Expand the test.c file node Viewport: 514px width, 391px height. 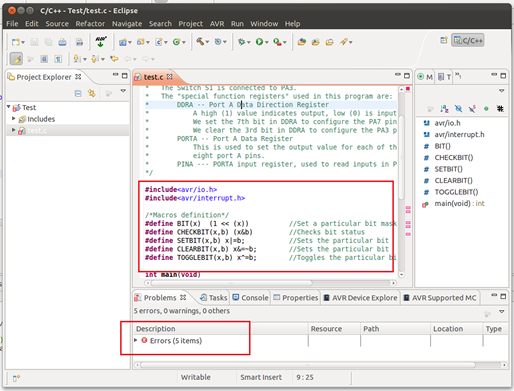pyautogui.click(x=14, y=130)
